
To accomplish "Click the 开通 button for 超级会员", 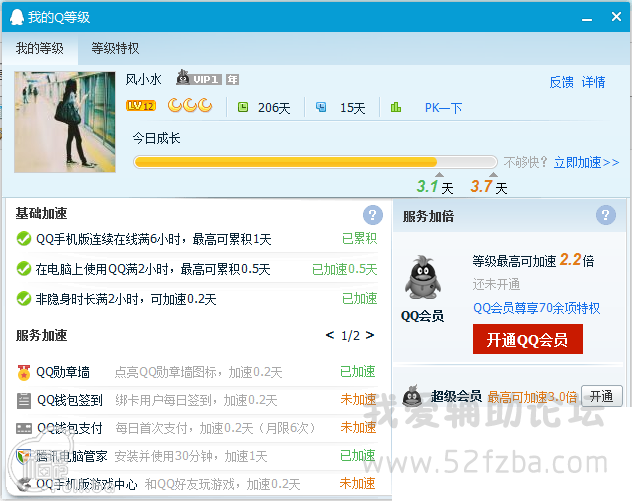I will 602,396.
